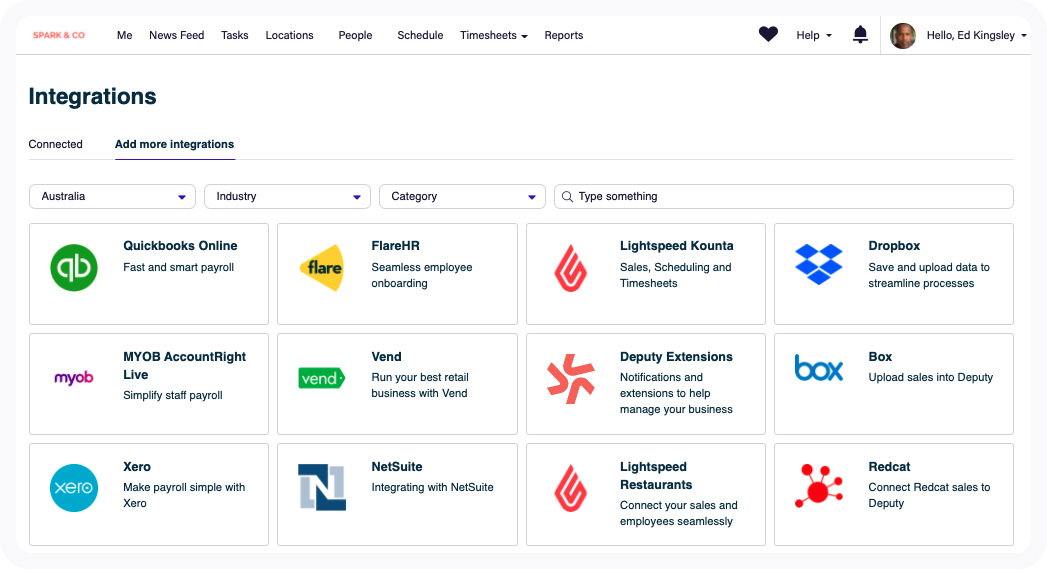Open notifications bell icon
Screen dimensions: 1047x569
(860, 35)
